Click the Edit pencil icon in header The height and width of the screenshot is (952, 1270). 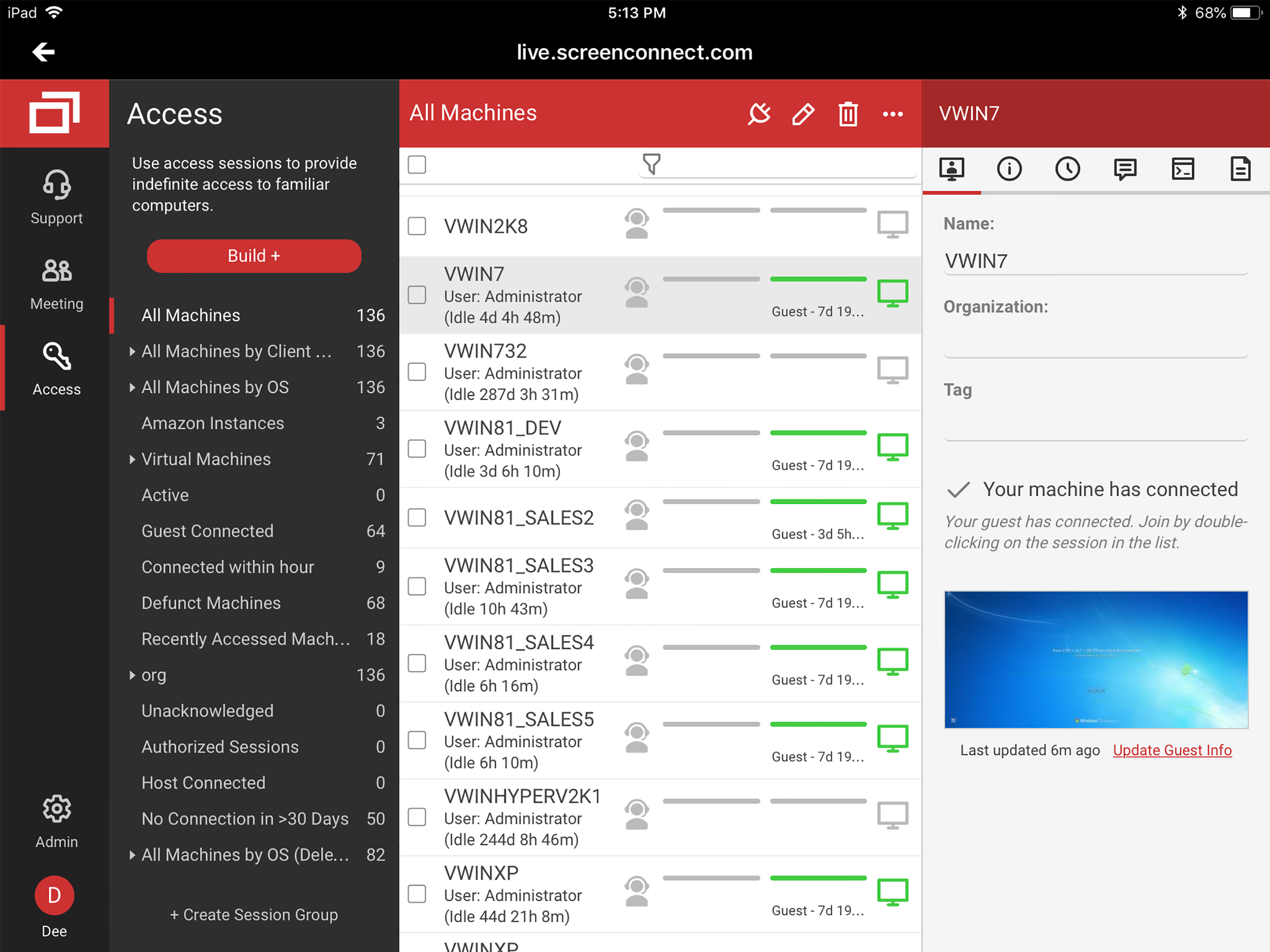pos(803,114)
